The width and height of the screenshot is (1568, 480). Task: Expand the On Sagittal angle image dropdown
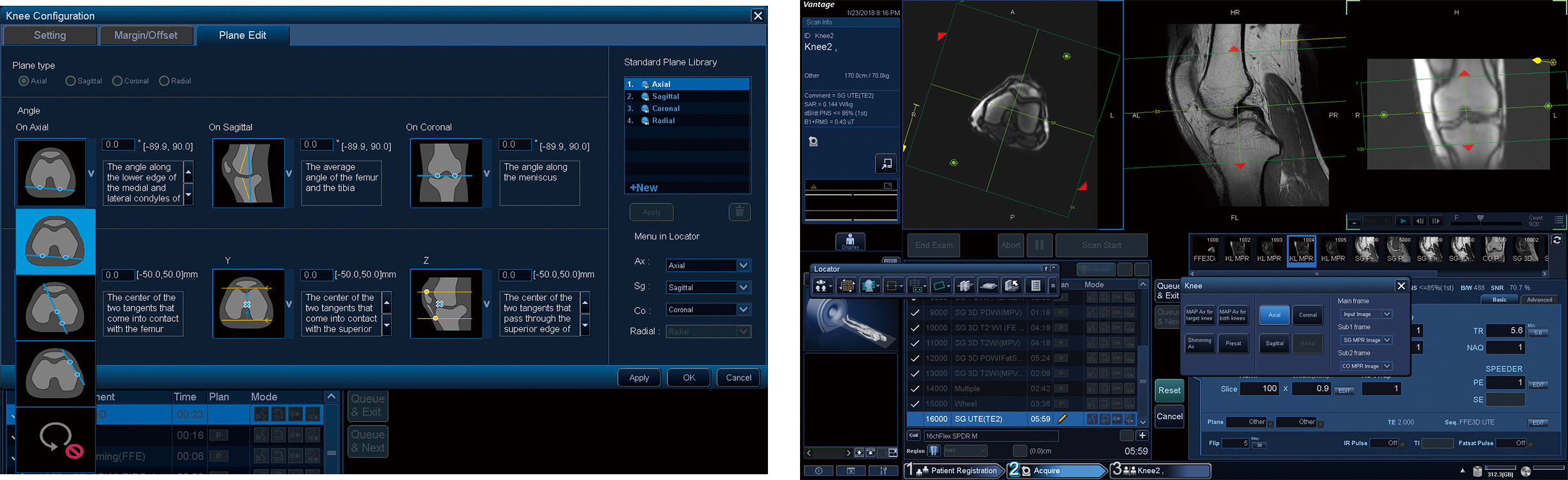289,173
